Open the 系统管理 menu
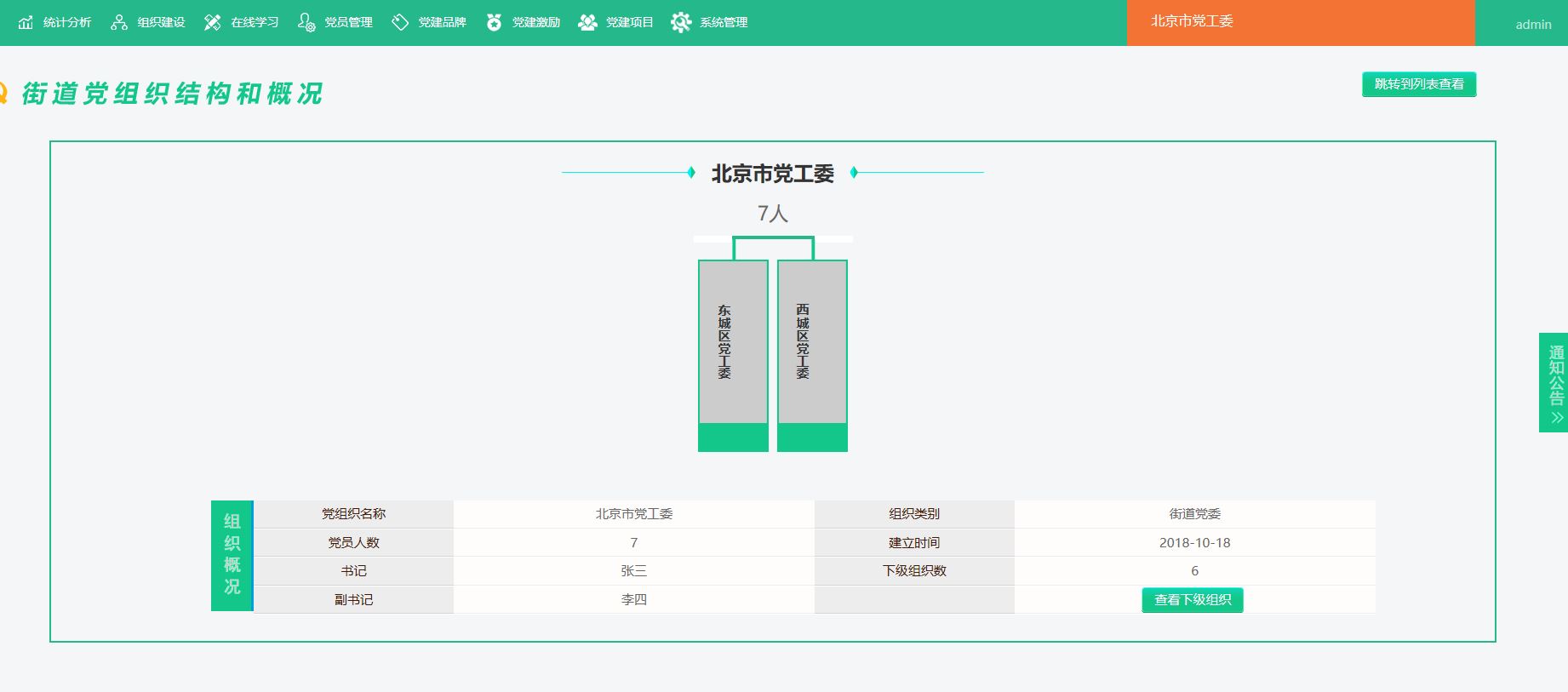Image resolution: width=1568 pixels, height=692 pixels. click(x=724, y=22)
